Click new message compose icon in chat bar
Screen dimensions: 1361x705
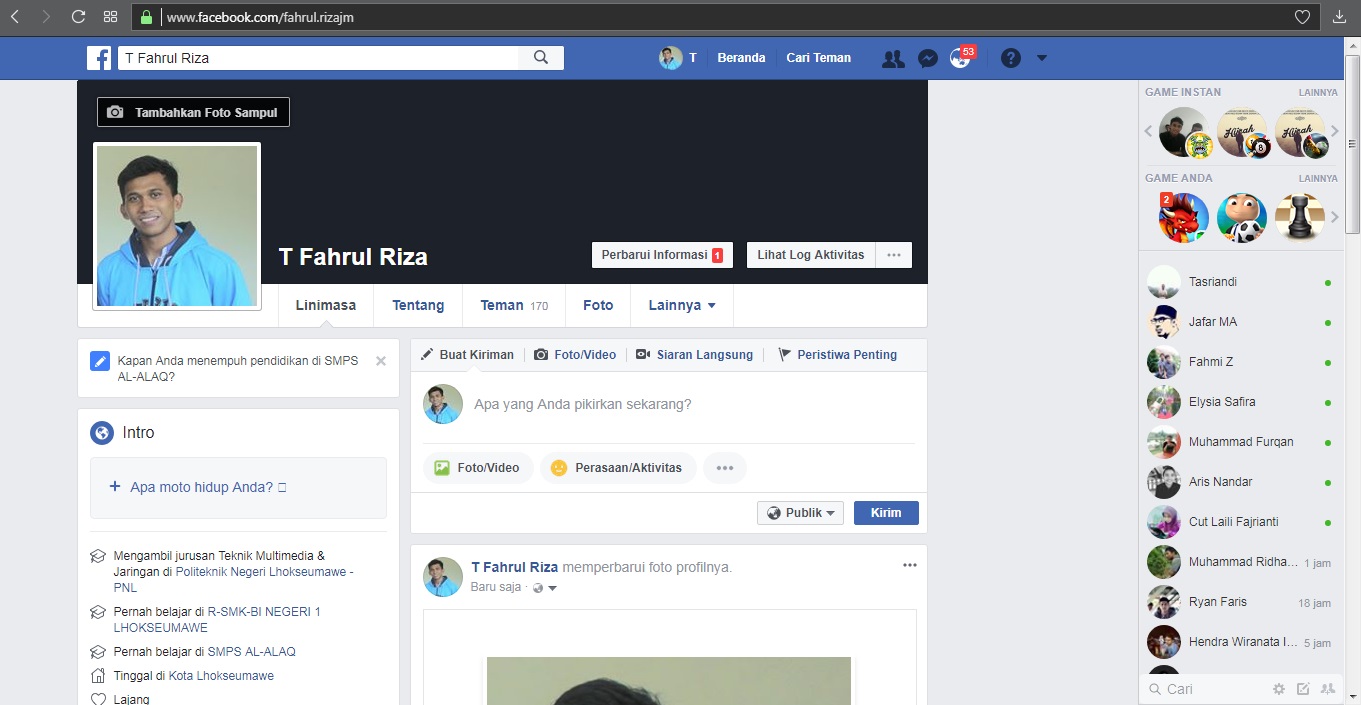tap(1303, 689)
